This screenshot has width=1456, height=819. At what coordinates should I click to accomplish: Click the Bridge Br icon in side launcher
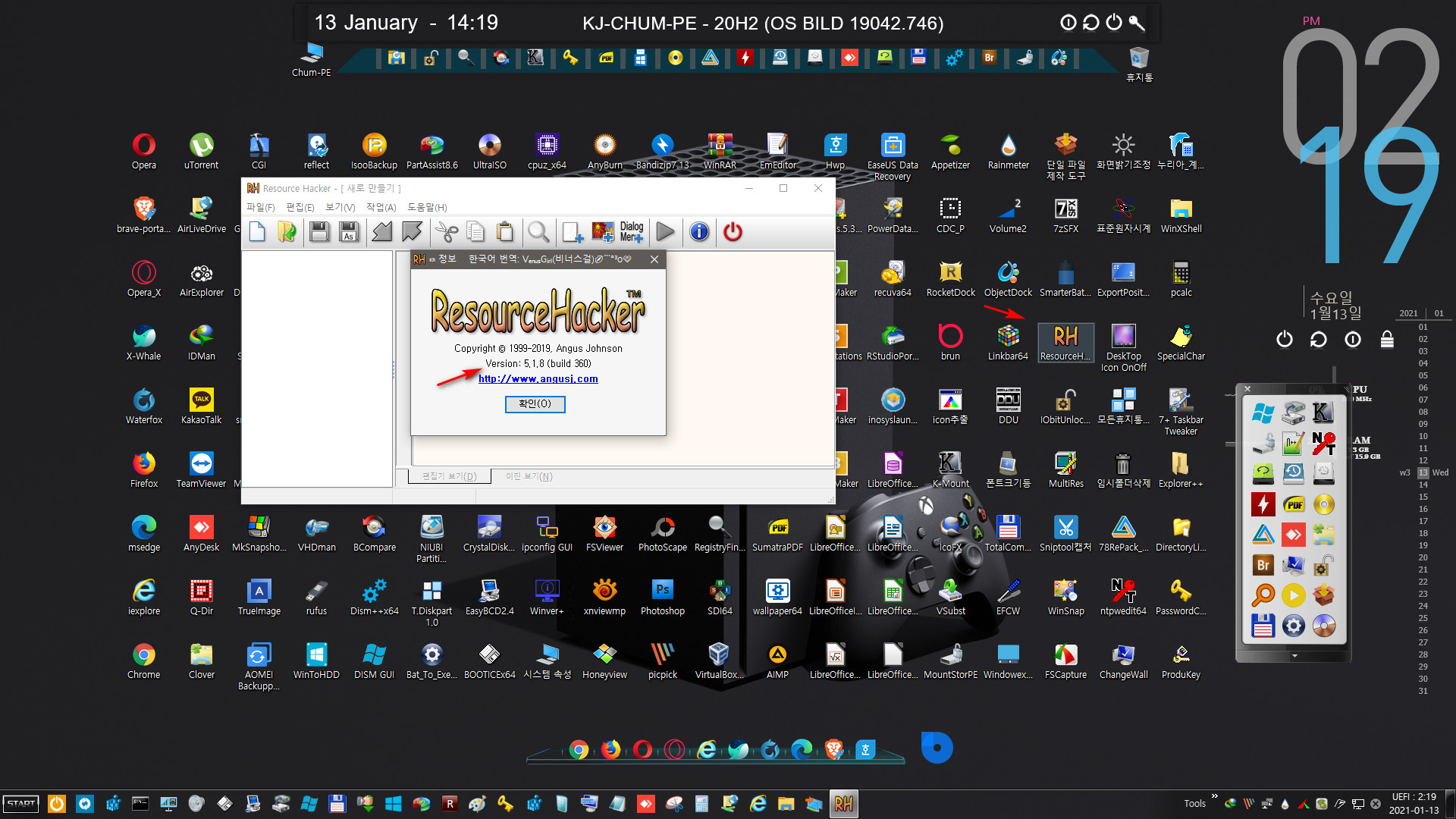(x=1263, y=565)
